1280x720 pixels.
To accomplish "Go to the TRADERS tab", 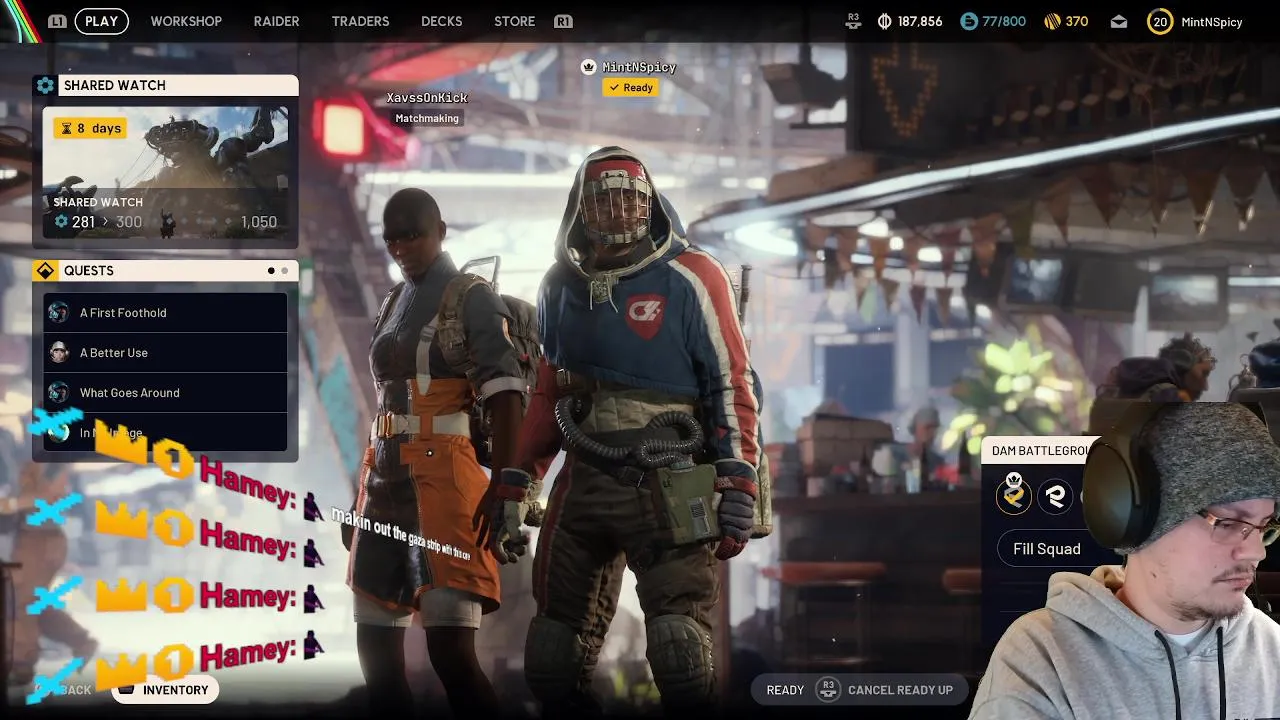I will click(360, 21).
